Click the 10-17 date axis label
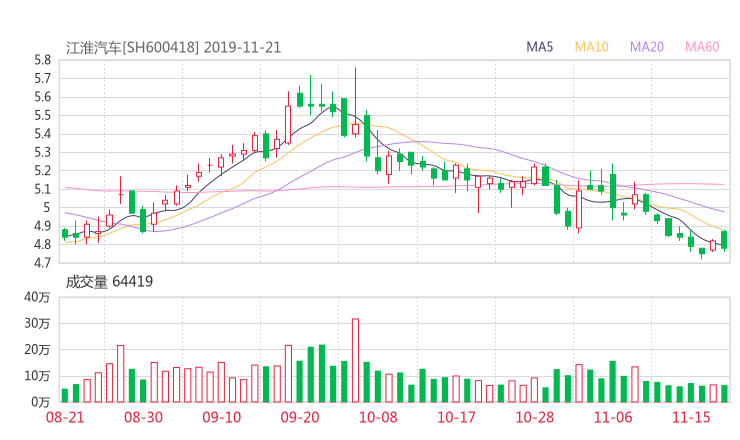This screenshot has width=740, height=440. click(456, 417)
